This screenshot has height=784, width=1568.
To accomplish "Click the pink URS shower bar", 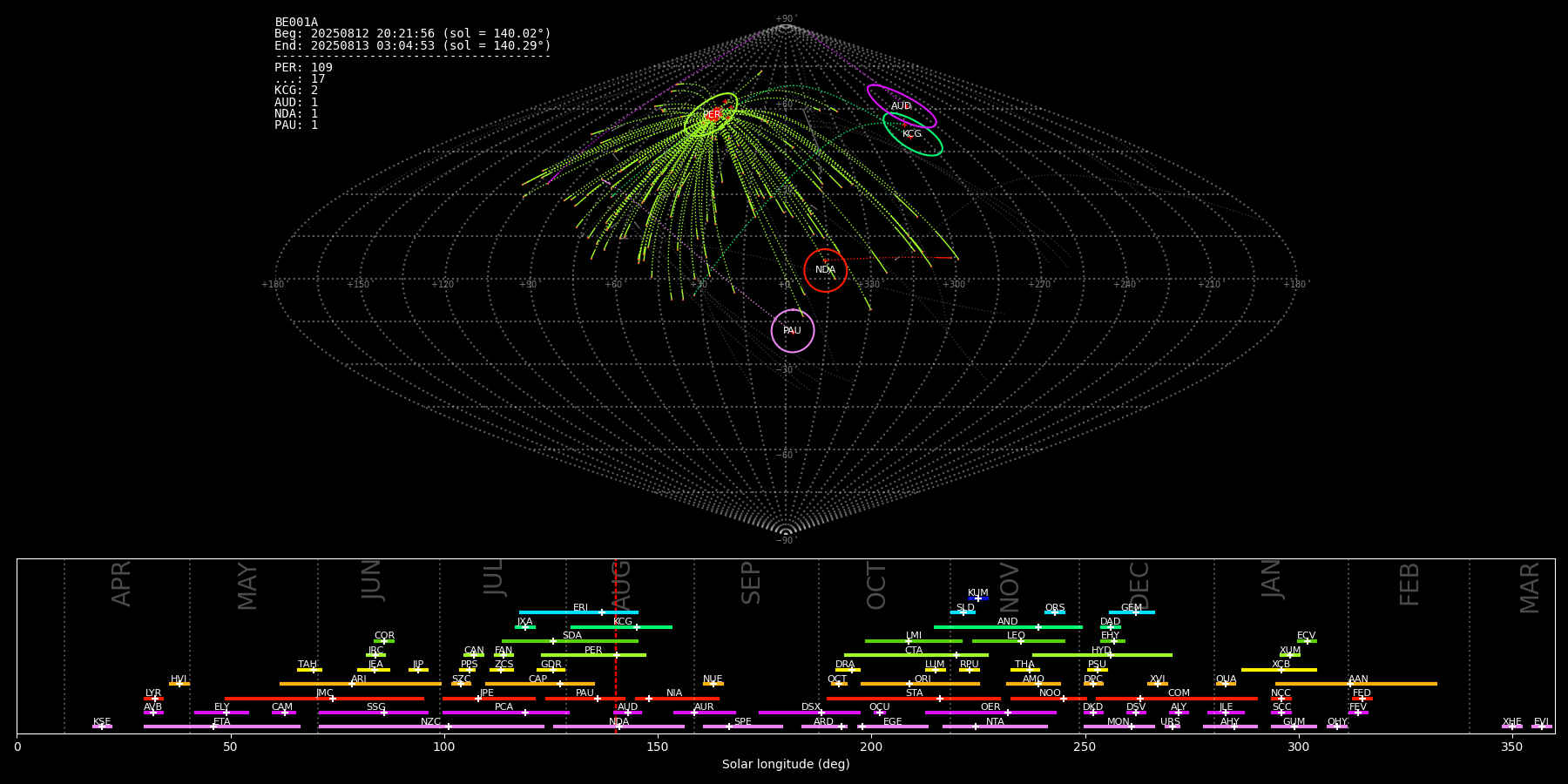I will 1171,727.
